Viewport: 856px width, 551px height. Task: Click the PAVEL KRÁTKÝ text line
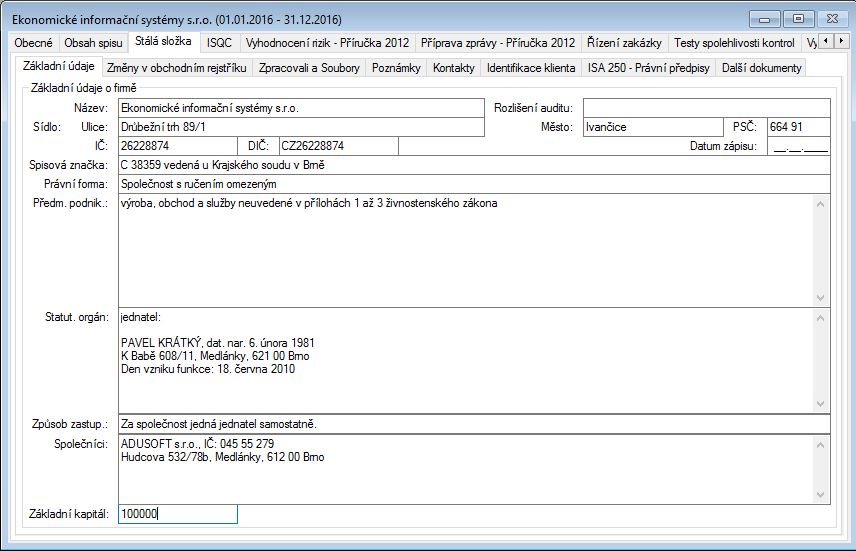[217, 343]
